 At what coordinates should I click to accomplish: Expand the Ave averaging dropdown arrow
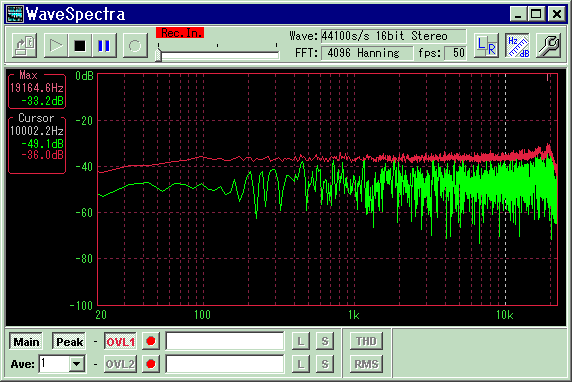tap(77, 364)
